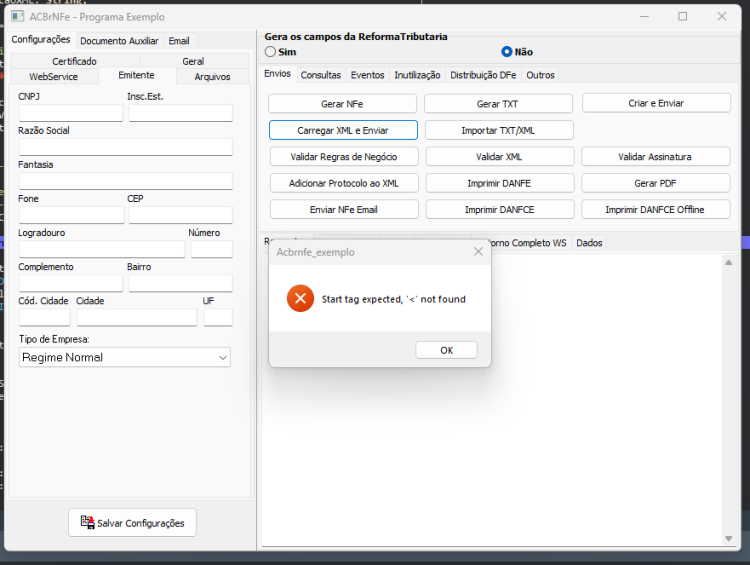Click Adicionar Protocolo ao XML

coord(344,183)
